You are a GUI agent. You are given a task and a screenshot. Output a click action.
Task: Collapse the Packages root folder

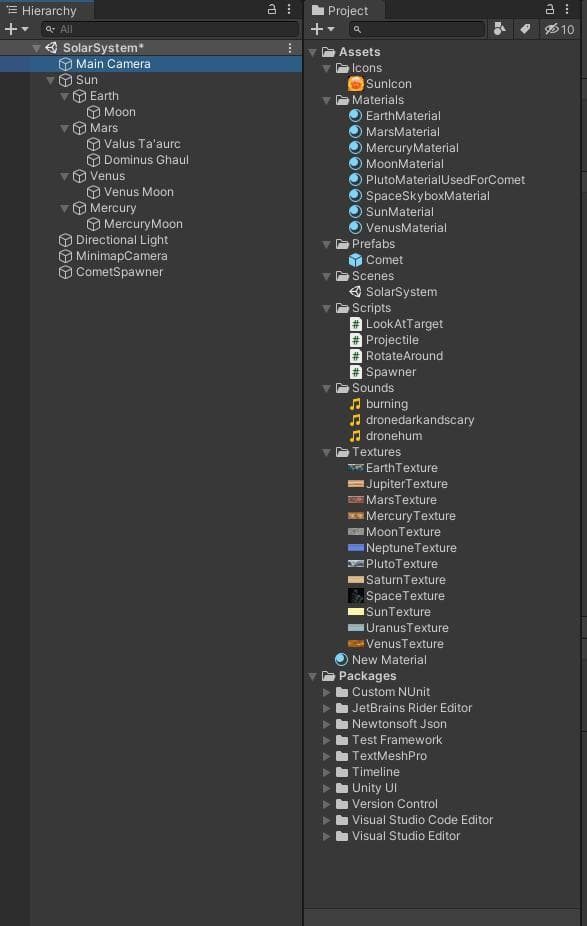point(313,676)
